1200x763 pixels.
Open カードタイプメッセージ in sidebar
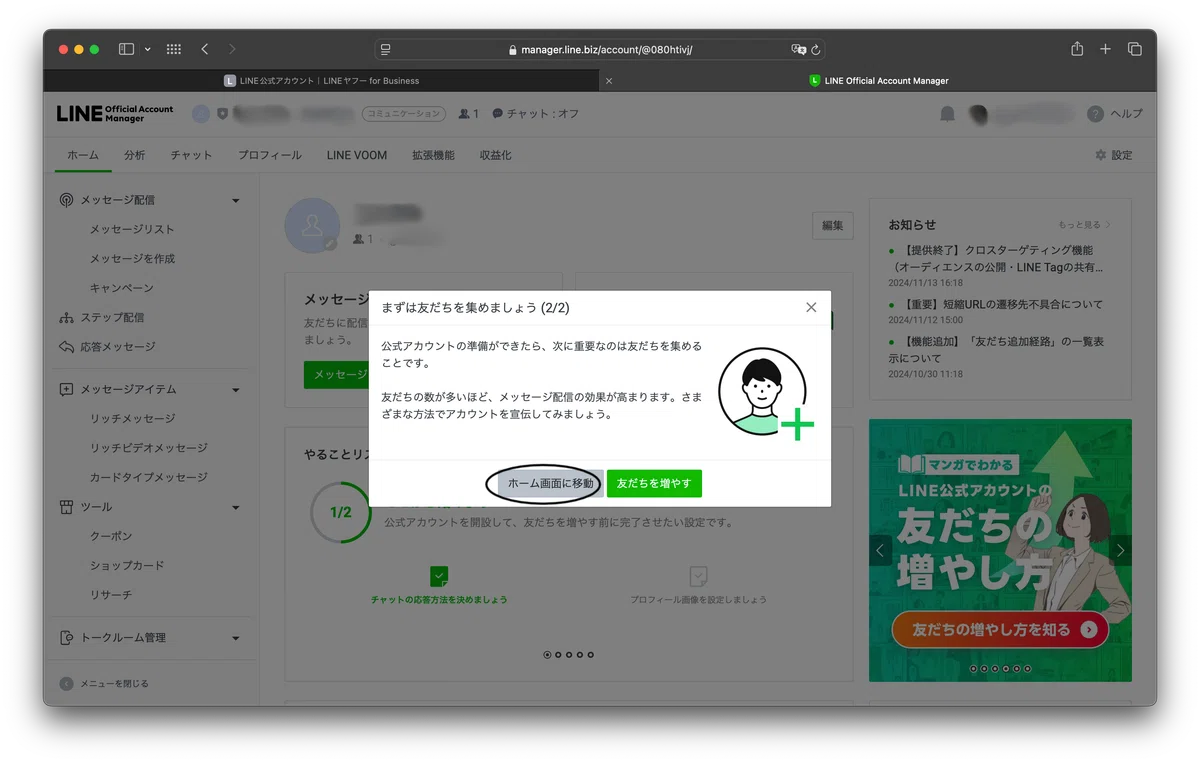(x=149, y=477)
